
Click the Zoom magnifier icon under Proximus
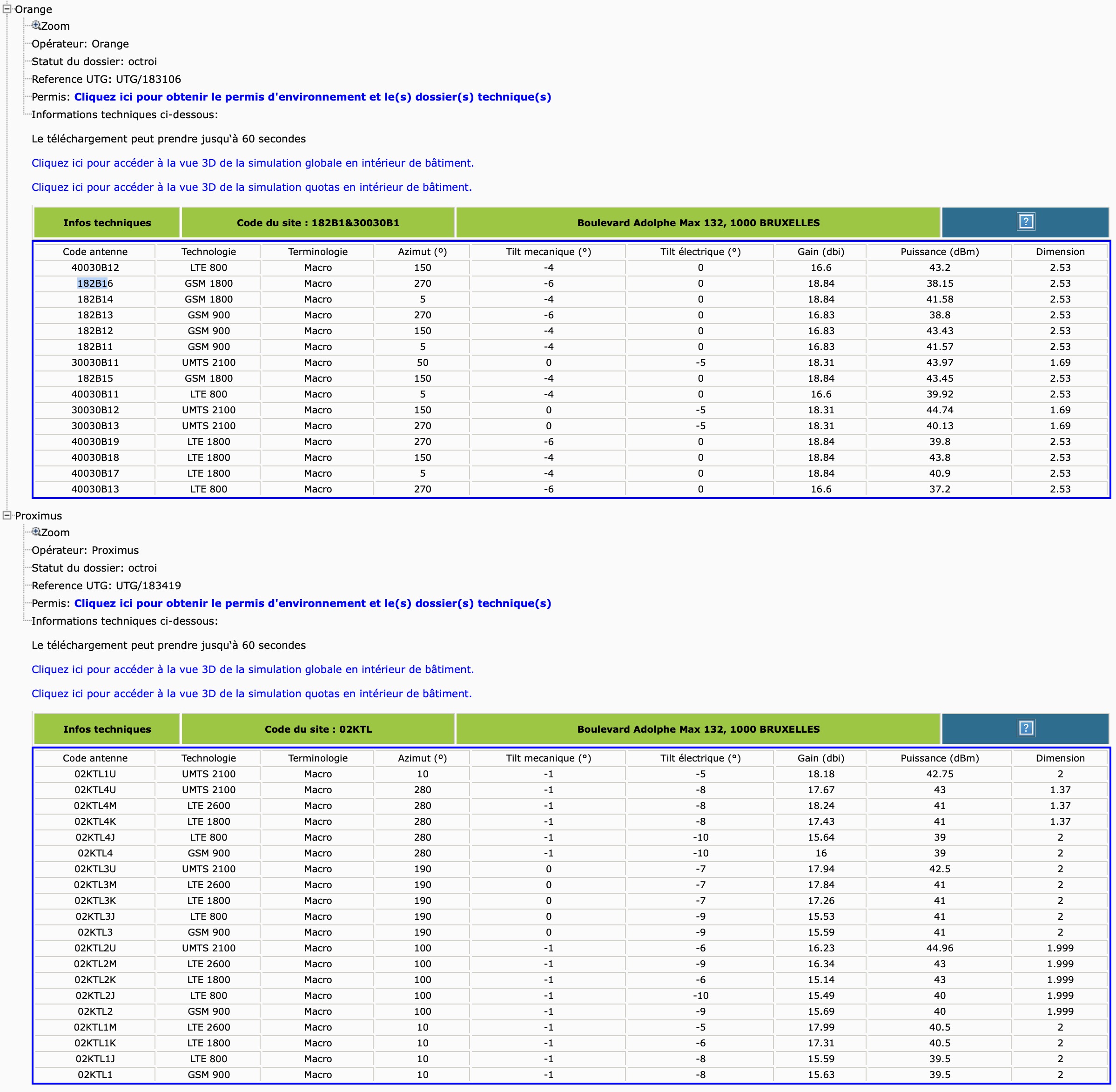tap(35, 532)
